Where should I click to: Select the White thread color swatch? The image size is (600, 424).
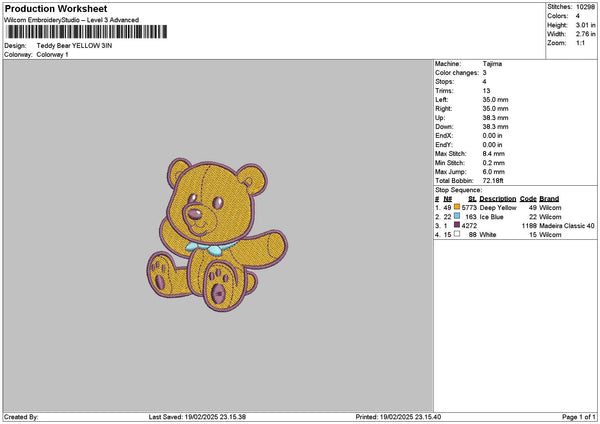pyautogui.click(x=455, y=235)
